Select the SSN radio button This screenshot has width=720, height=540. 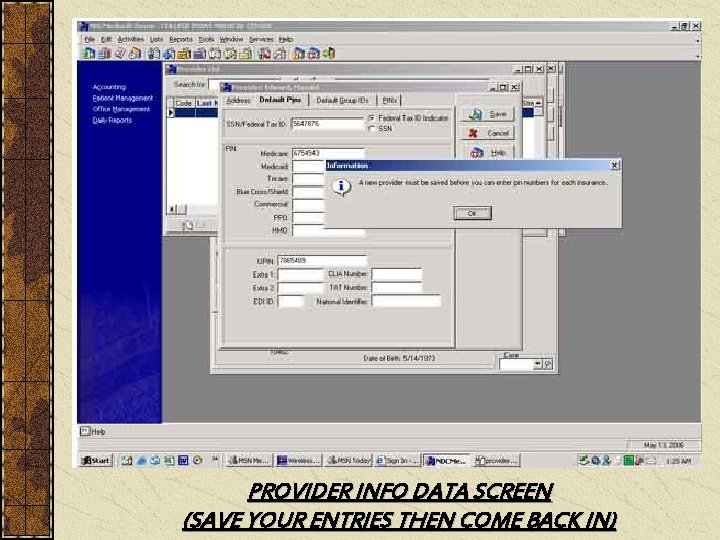point(371,129)
